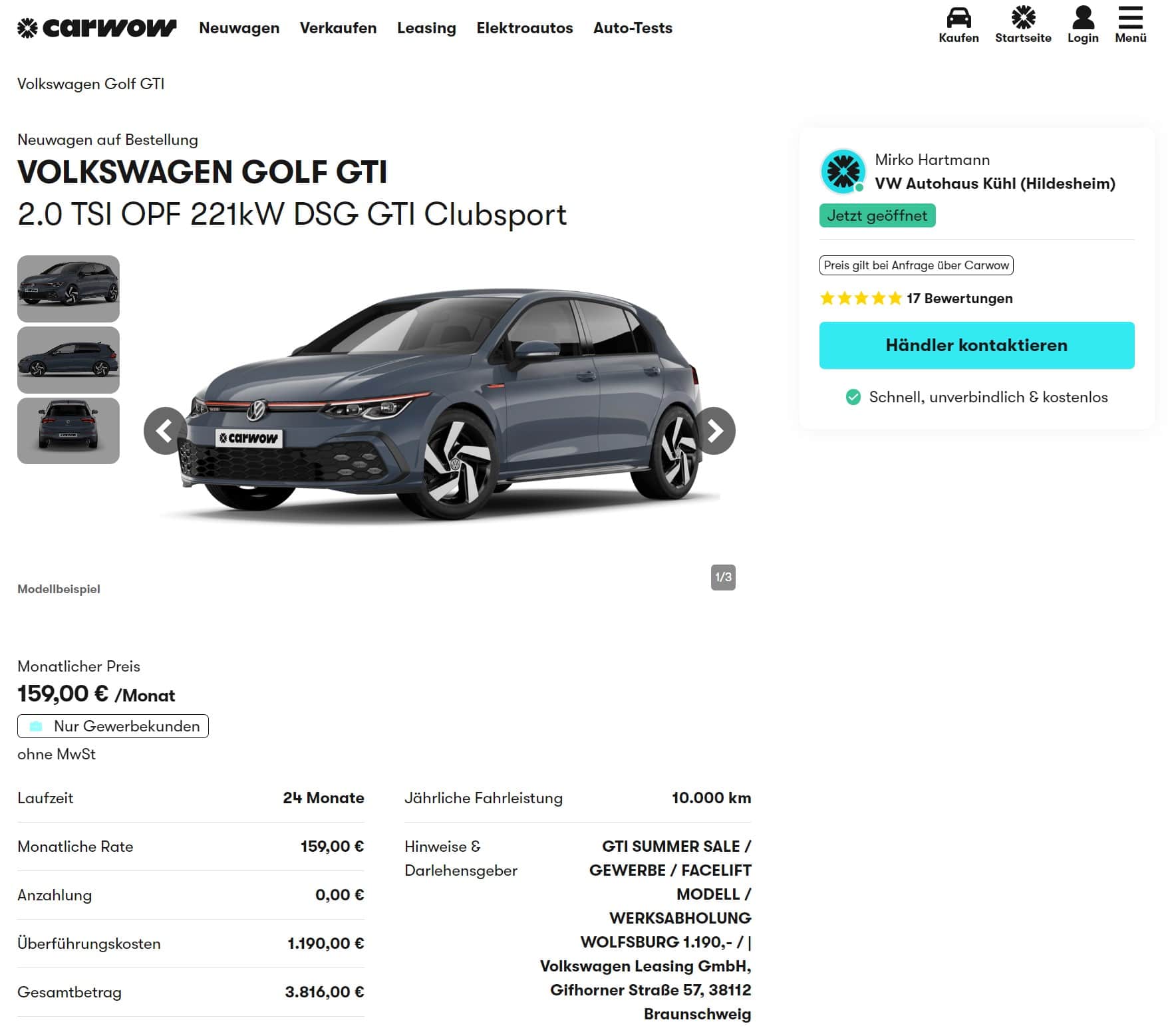The height and width of the screenshot is (1030, 1176).
Task: Open Leasing menu
Action: pyautogui.click(x=426, y=28)
